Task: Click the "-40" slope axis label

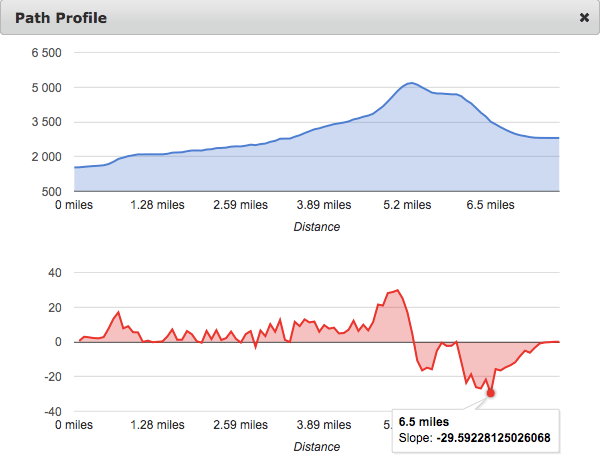Action: tap(51, 411)
